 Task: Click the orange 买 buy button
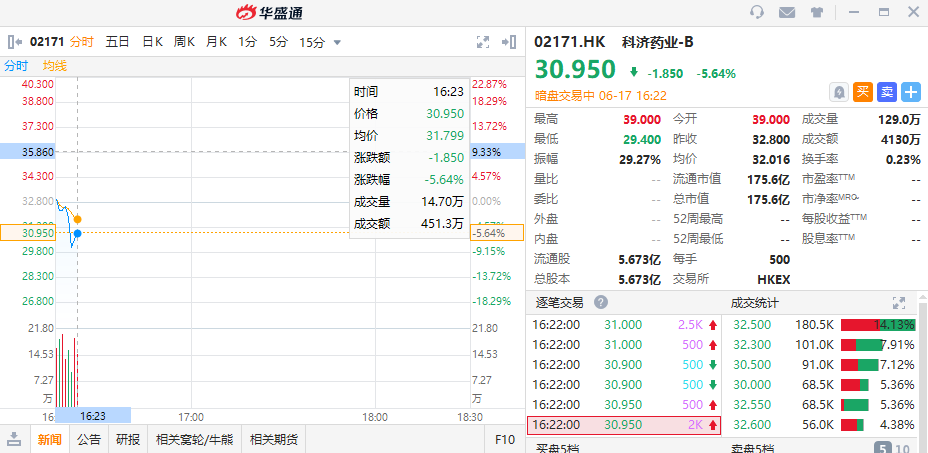point(863,92)
